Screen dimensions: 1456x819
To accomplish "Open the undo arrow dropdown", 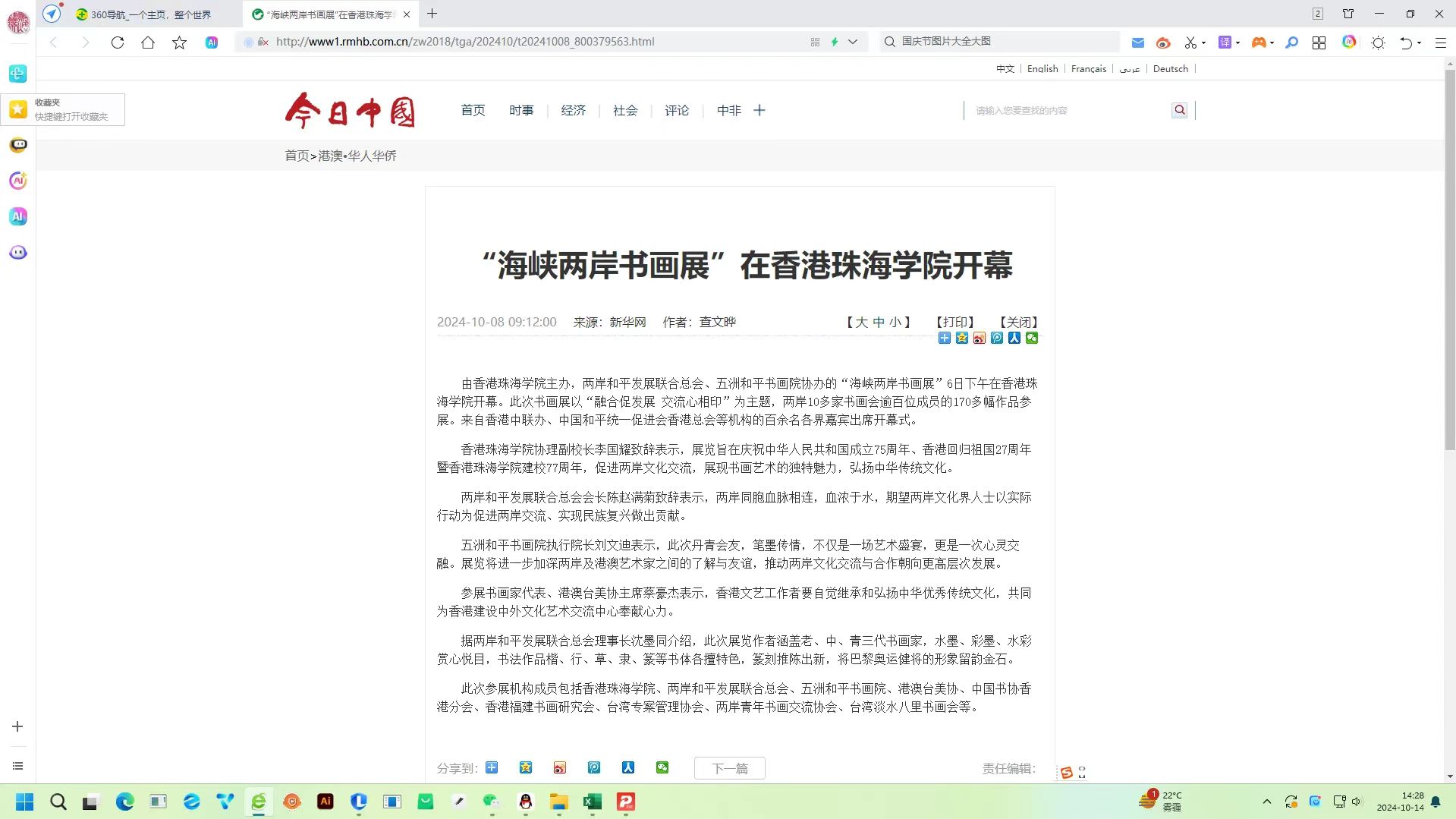I will (1419, 43).
